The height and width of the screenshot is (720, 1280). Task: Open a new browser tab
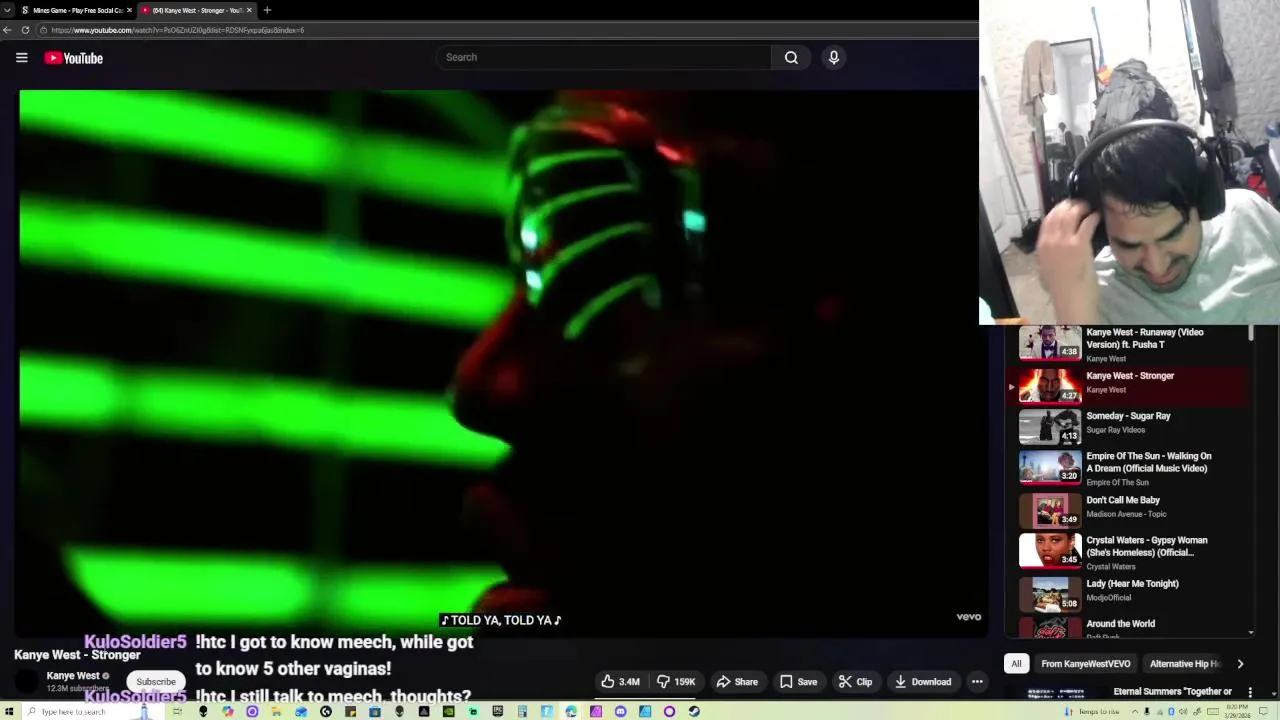click(x=267, y=10)
